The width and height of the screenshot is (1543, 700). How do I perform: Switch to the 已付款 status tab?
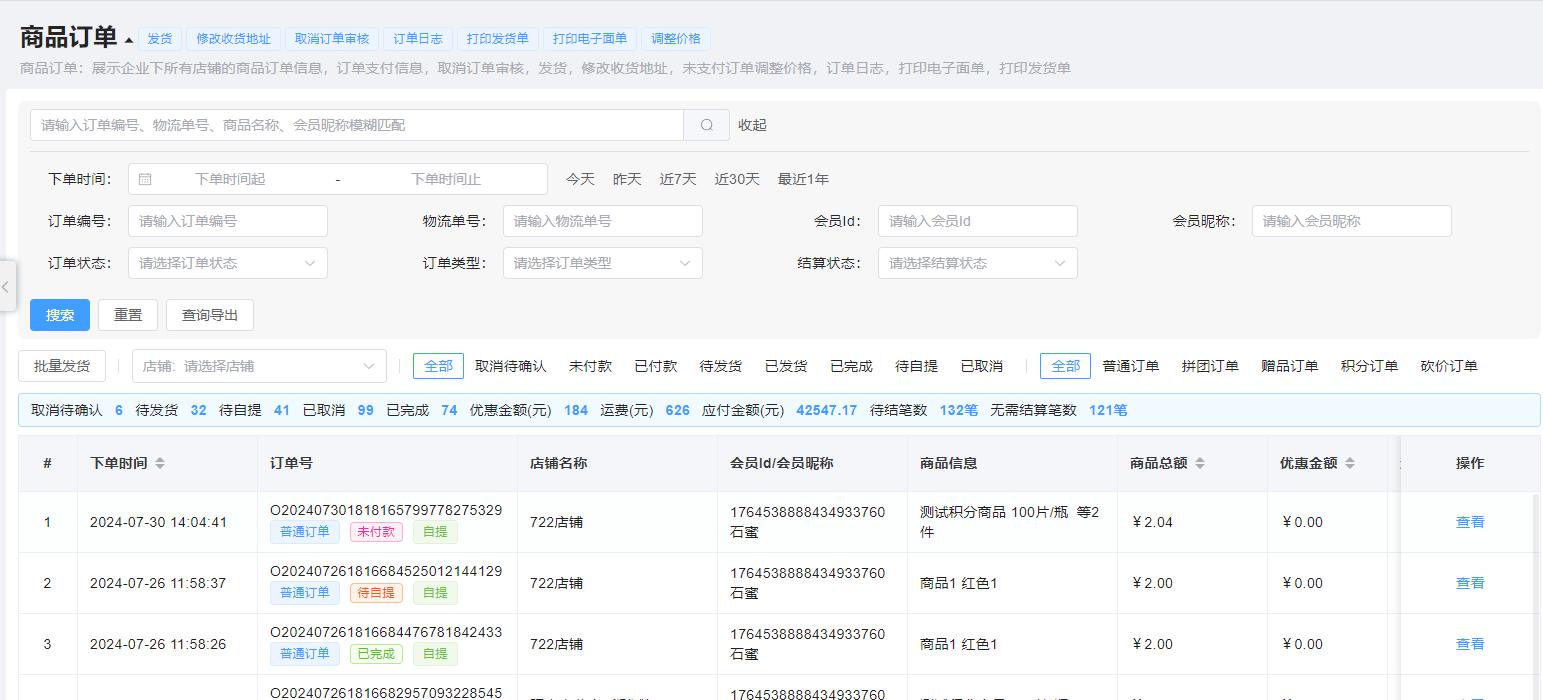click(x=656, y=366)
